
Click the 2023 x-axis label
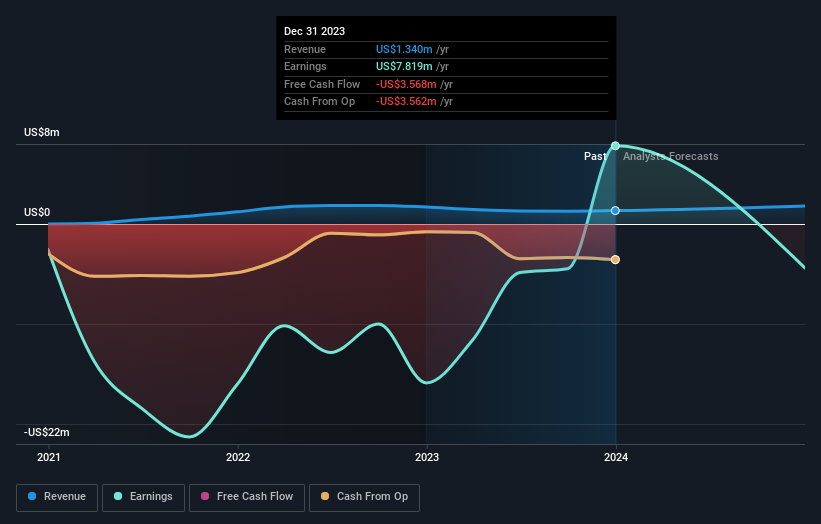(x=427, y=458)
